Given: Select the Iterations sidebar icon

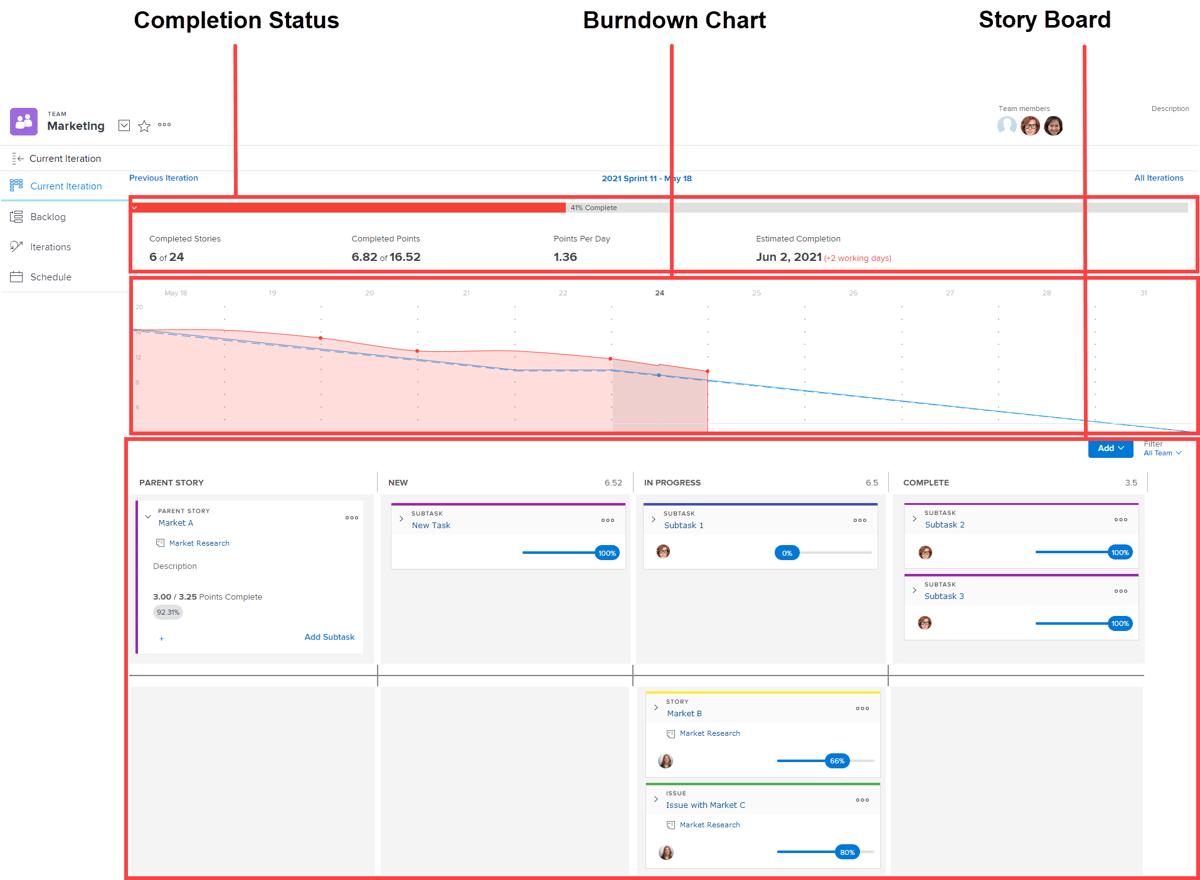Looking at the screenshot, I should tap(16, 247).
